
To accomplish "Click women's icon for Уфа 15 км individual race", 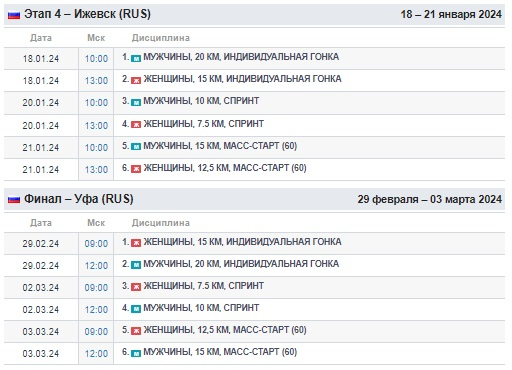I will tap(136, 243).
